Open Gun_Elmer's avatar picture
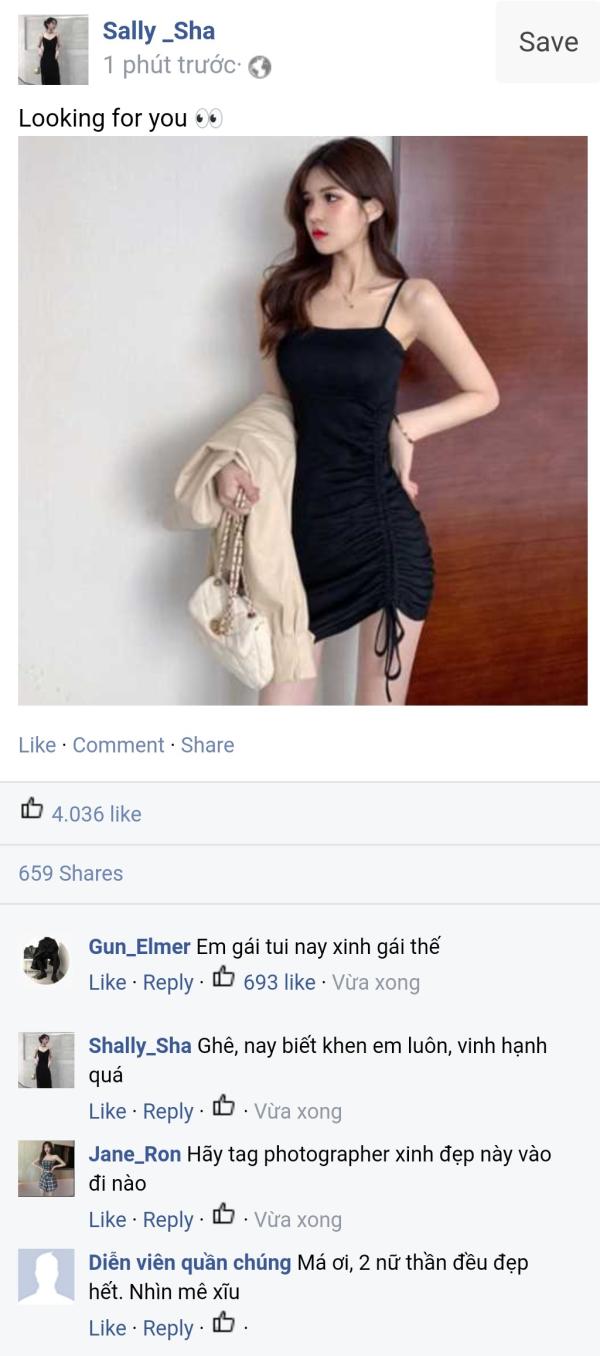This screenshot has height=1356, width=600. [x=46, y=960]
